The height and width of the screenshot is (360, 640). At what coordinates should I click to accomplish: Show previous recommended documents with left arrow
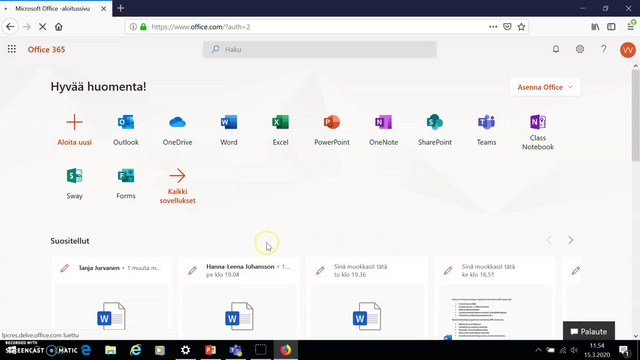click(x=549, y=240)
